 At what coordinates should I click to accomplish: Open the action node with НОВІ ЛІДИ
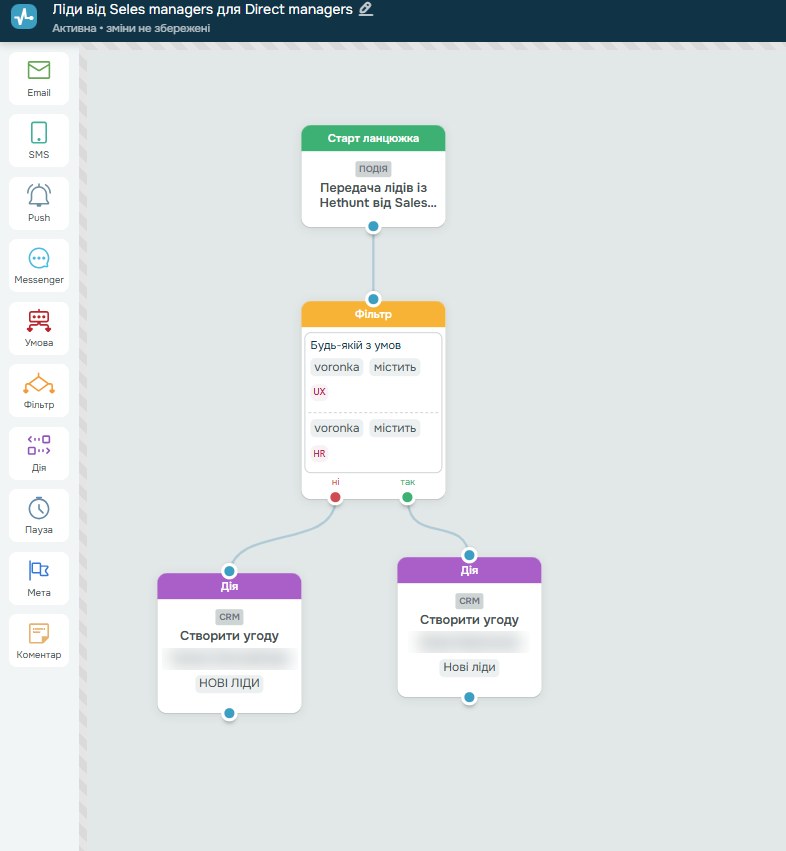coord(229,643)
